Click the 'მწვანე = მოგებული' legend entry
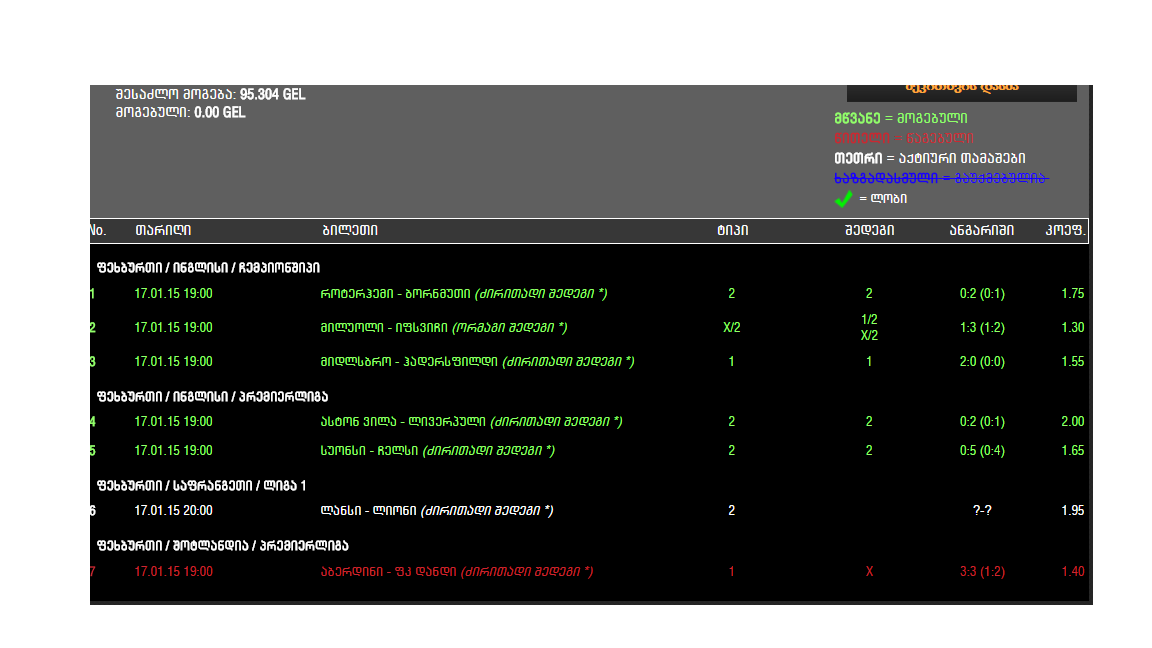Image resolution: width=1152 pixels, height=648 pixels. coord(901,118)
